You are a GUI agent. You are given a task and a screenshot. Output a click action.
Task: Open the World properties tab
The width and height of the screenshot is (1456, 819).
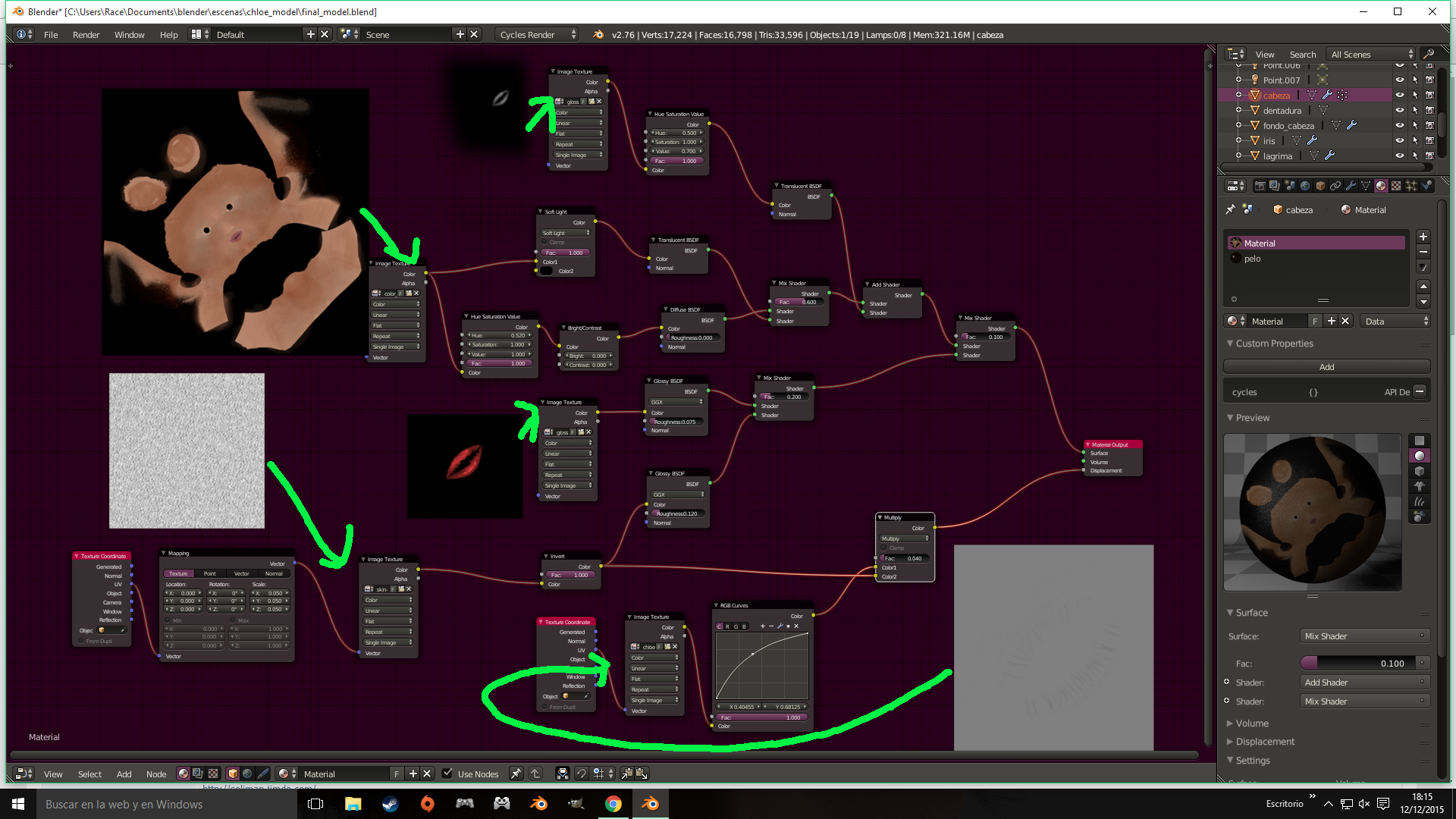[x=1305, y=186]
